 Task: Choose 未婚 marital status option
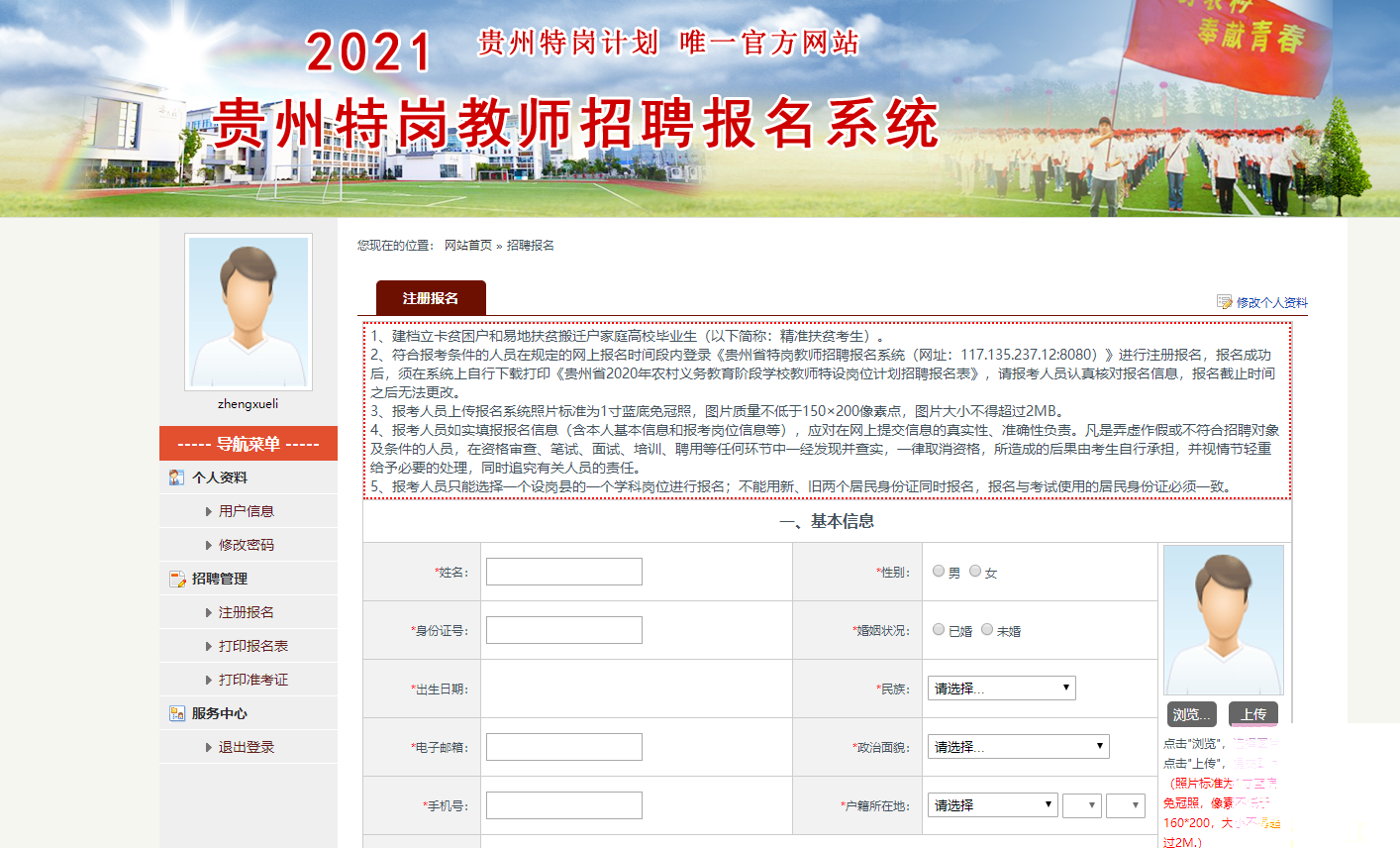pos(987,629)
